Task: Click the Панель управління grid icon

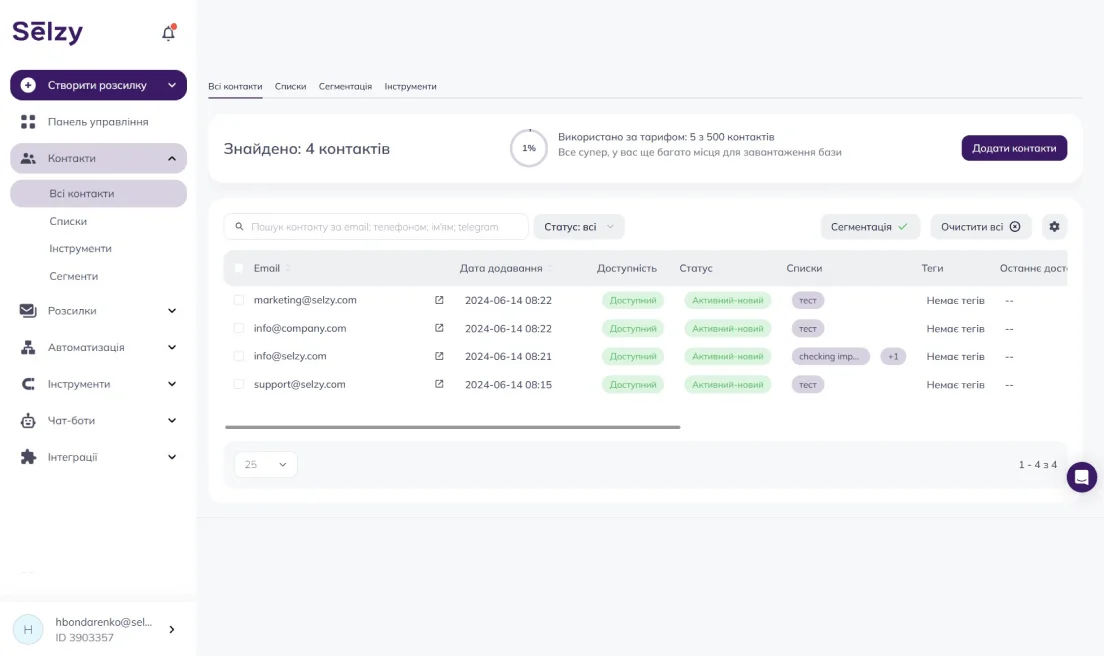Action: click(x=28, y=122)
